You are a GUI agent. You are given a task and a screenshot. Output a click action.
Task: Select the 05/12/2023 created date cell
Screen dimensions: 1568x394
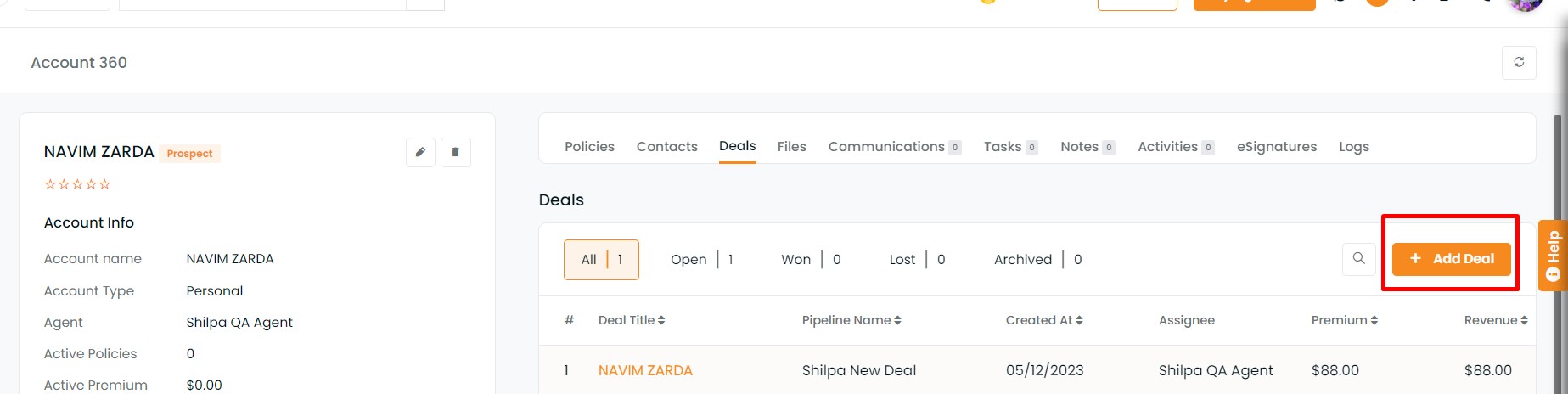[1044, 370]
